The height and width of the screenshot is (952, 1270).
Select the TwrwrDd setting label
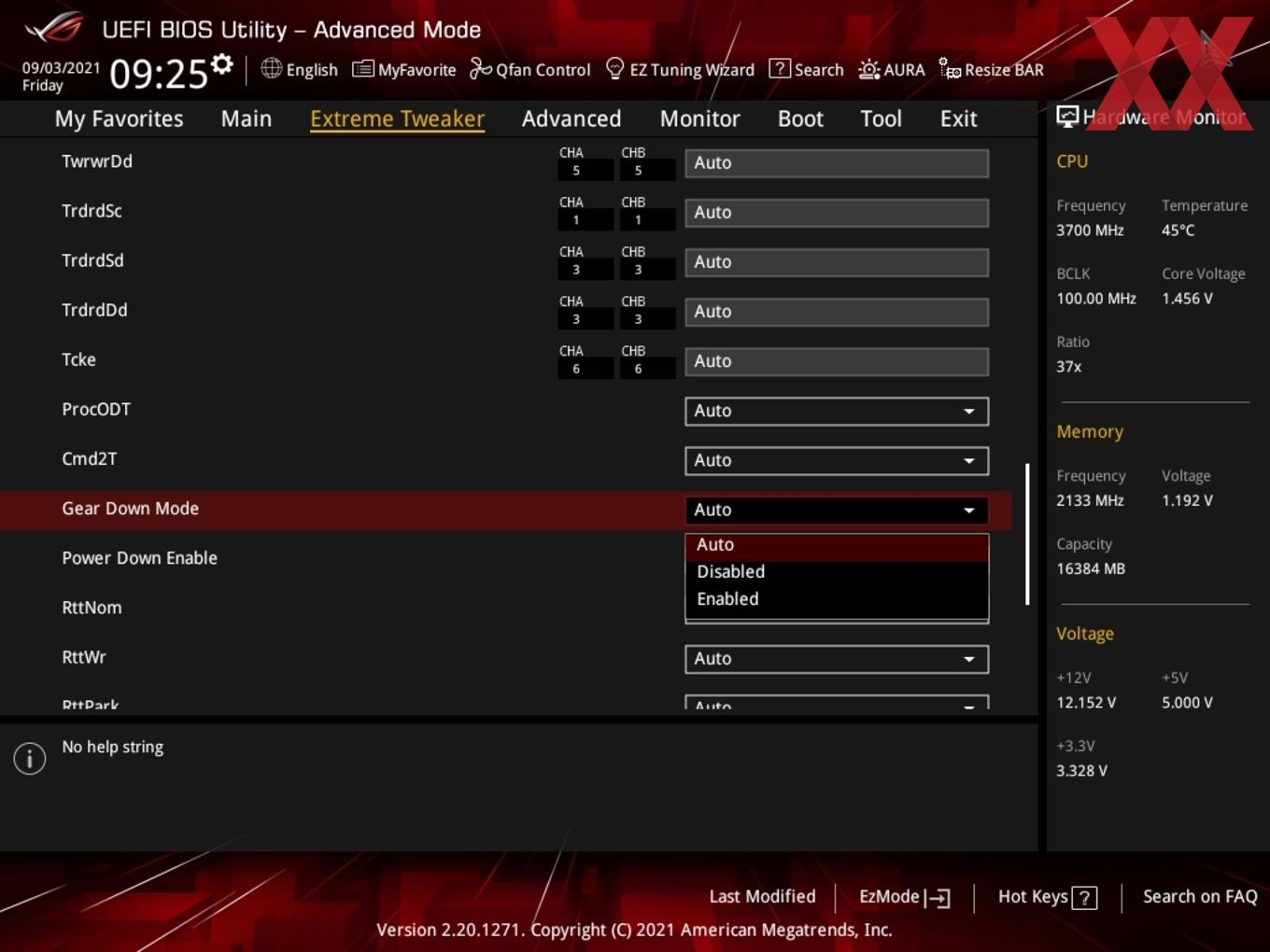[97, 161]
